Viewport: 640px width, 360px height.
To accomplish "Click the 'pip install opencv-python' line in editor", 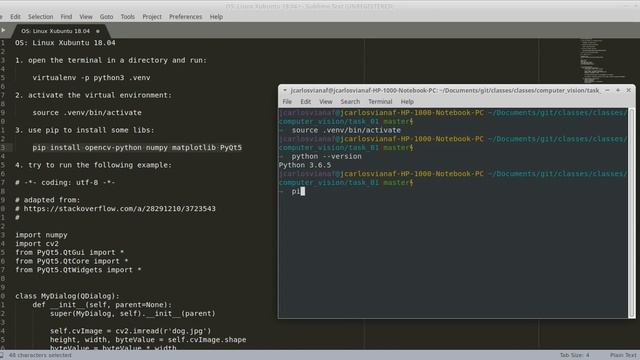I will (137, 147).
